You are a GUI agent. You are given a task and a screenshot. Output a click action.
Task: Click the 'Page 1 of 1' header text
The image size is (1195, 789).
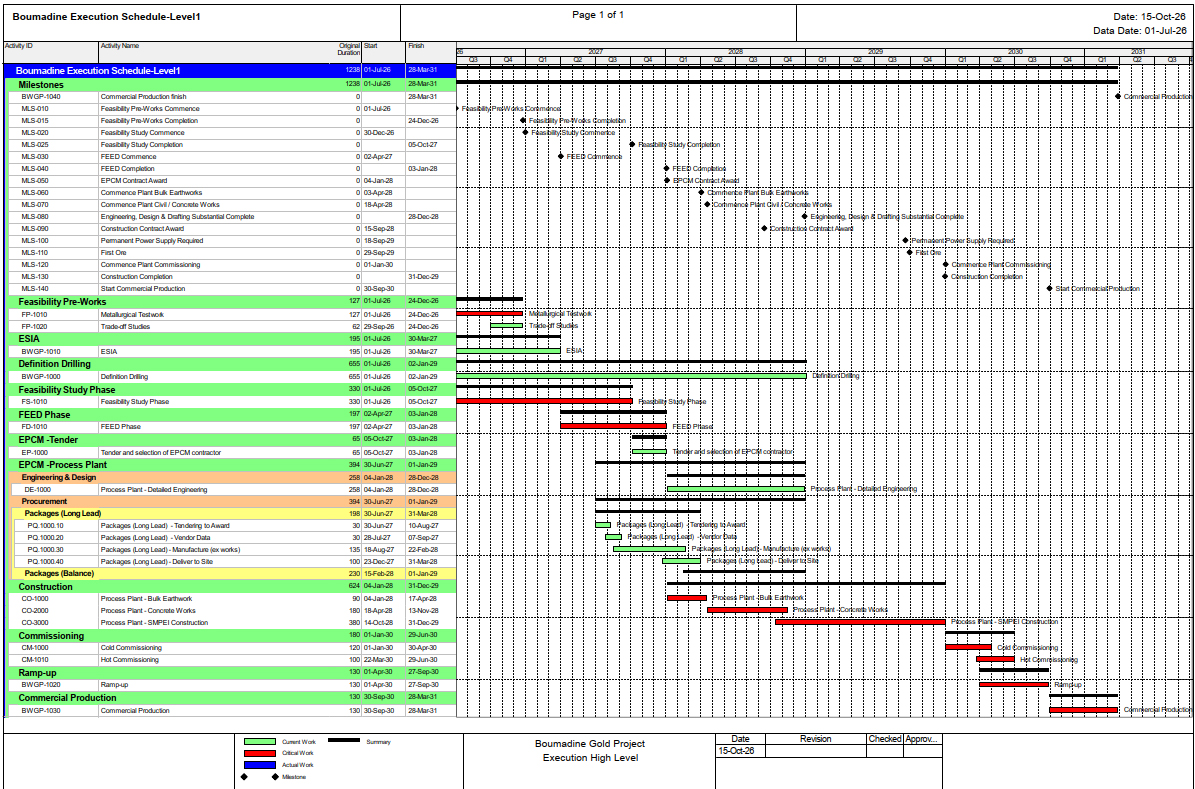coord(598,14)
